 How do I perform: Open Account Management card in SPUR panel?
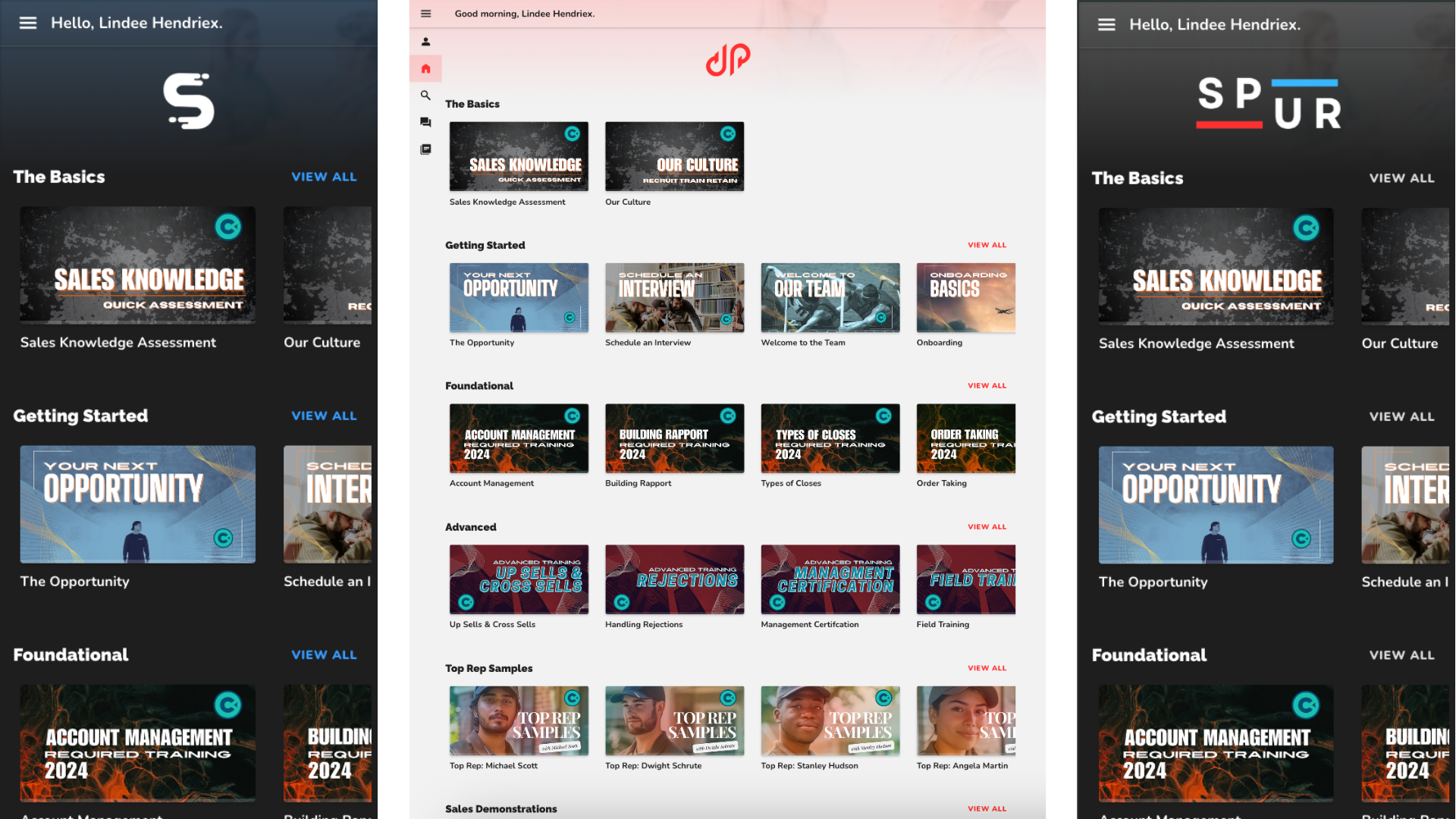point(1216,743)
